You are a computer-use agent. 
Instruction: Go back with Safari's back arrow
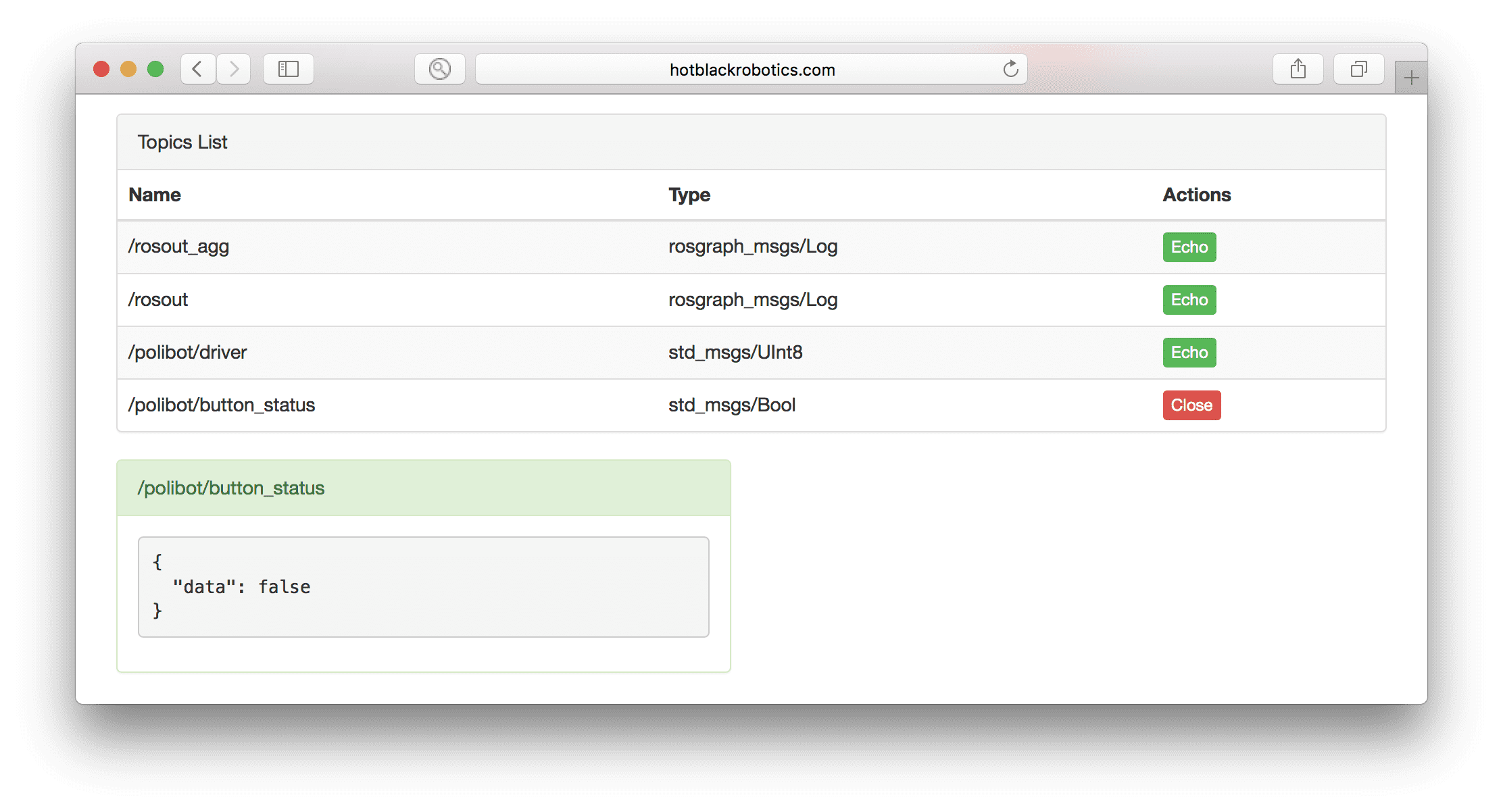[197, 69]
